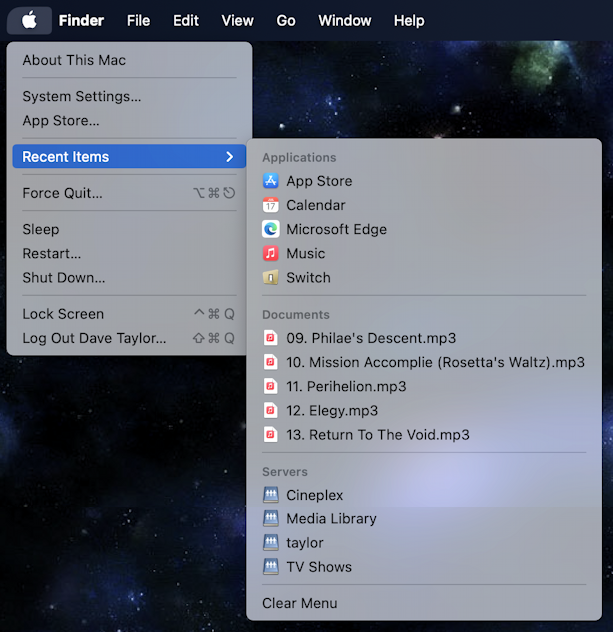Select the Recent Items entry
This screenshot has width=613, height=632.
pyautogui.click(x=129, y=156)
